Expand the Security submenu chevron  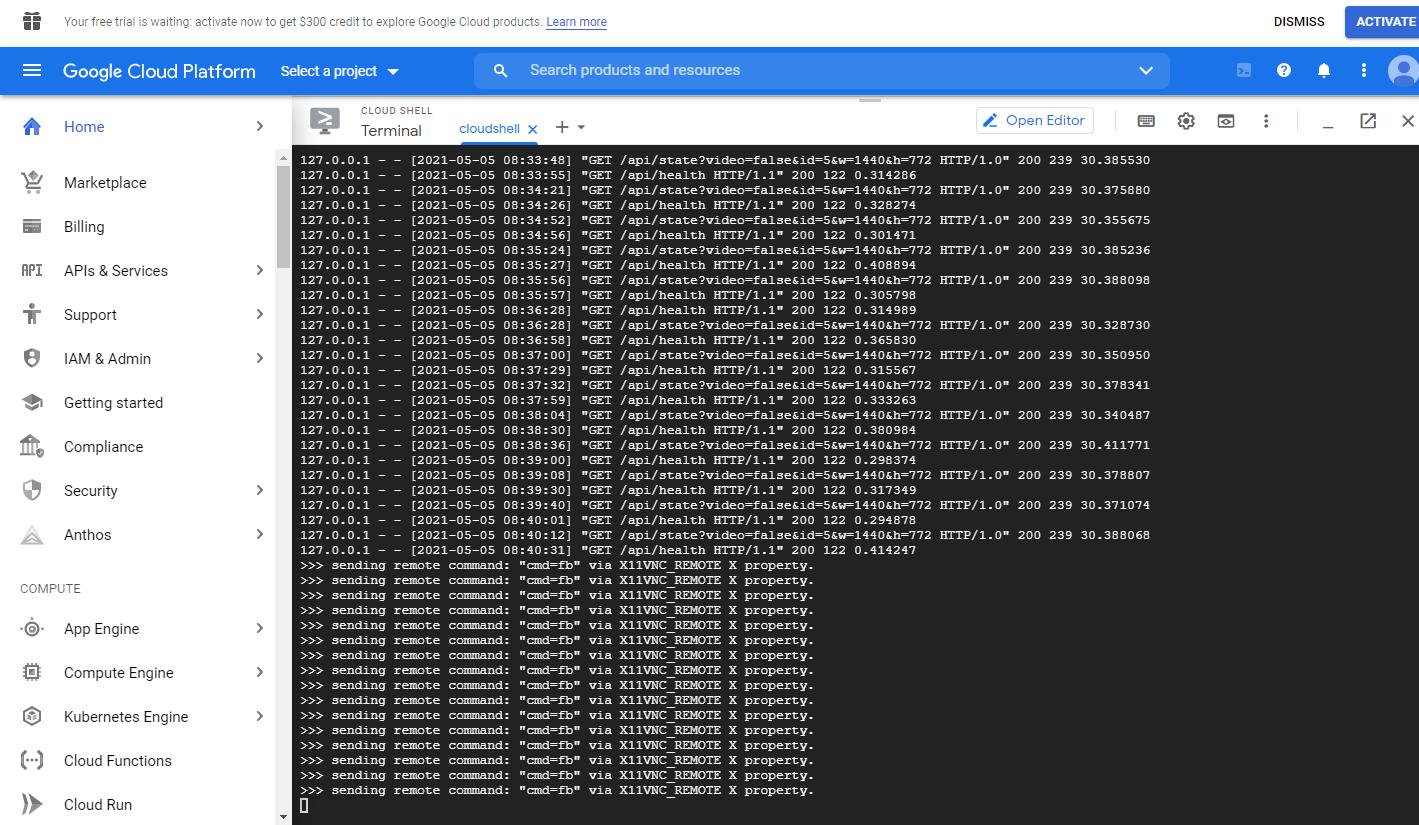click(260, 491)
